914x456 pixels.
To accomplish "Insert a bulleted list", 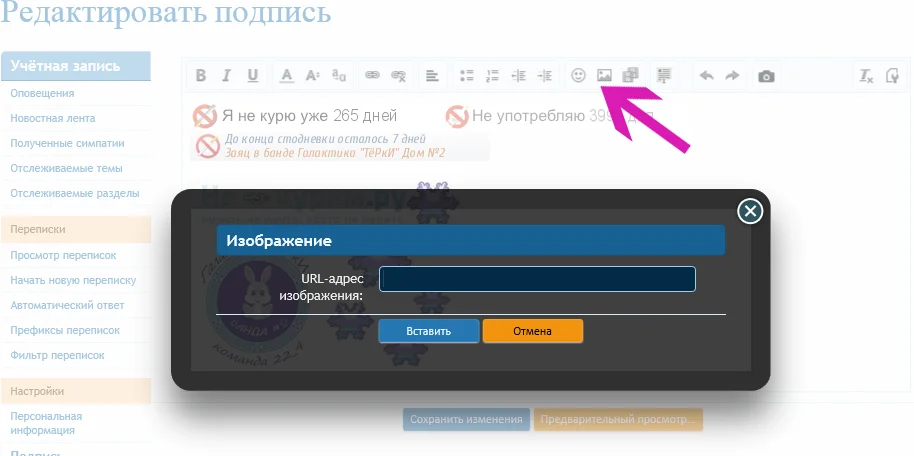I will pyautogui.click(x=466, y=76).
